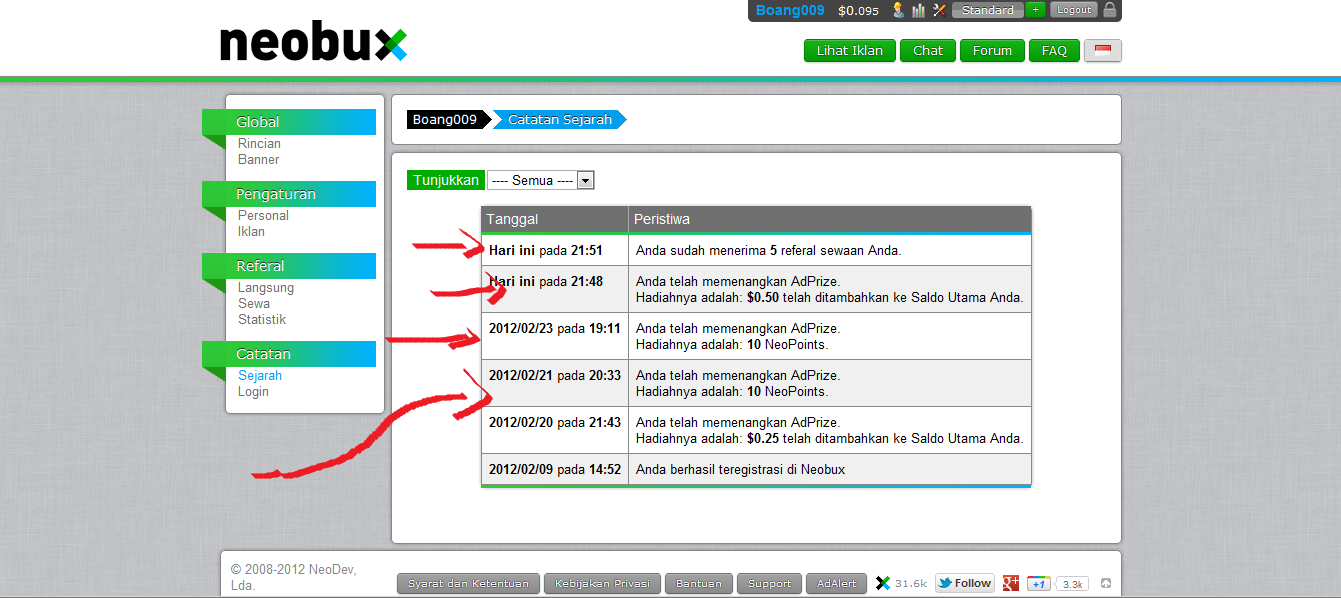The image size is (1341, 598).
Task: Click the Catatan Sejarah breadcrumb
Action: coord(560,119)
